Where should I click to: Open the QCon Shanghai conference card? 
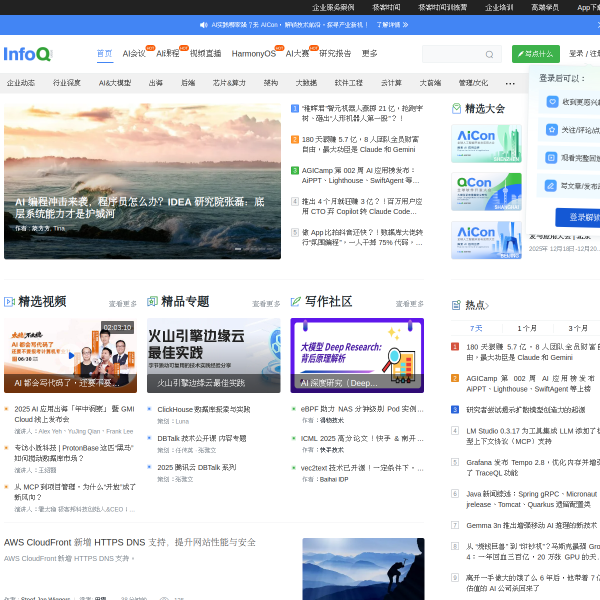[x=486, y=192]
